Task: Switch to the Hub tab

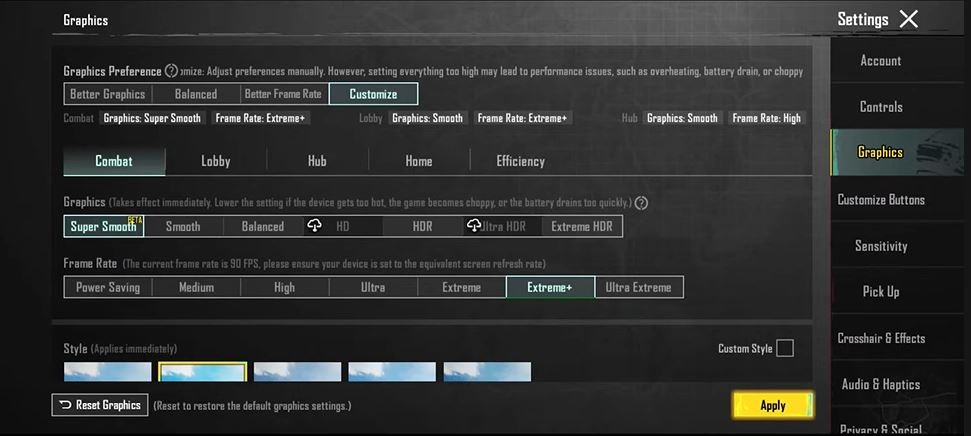Action: (x=317, y=161)
